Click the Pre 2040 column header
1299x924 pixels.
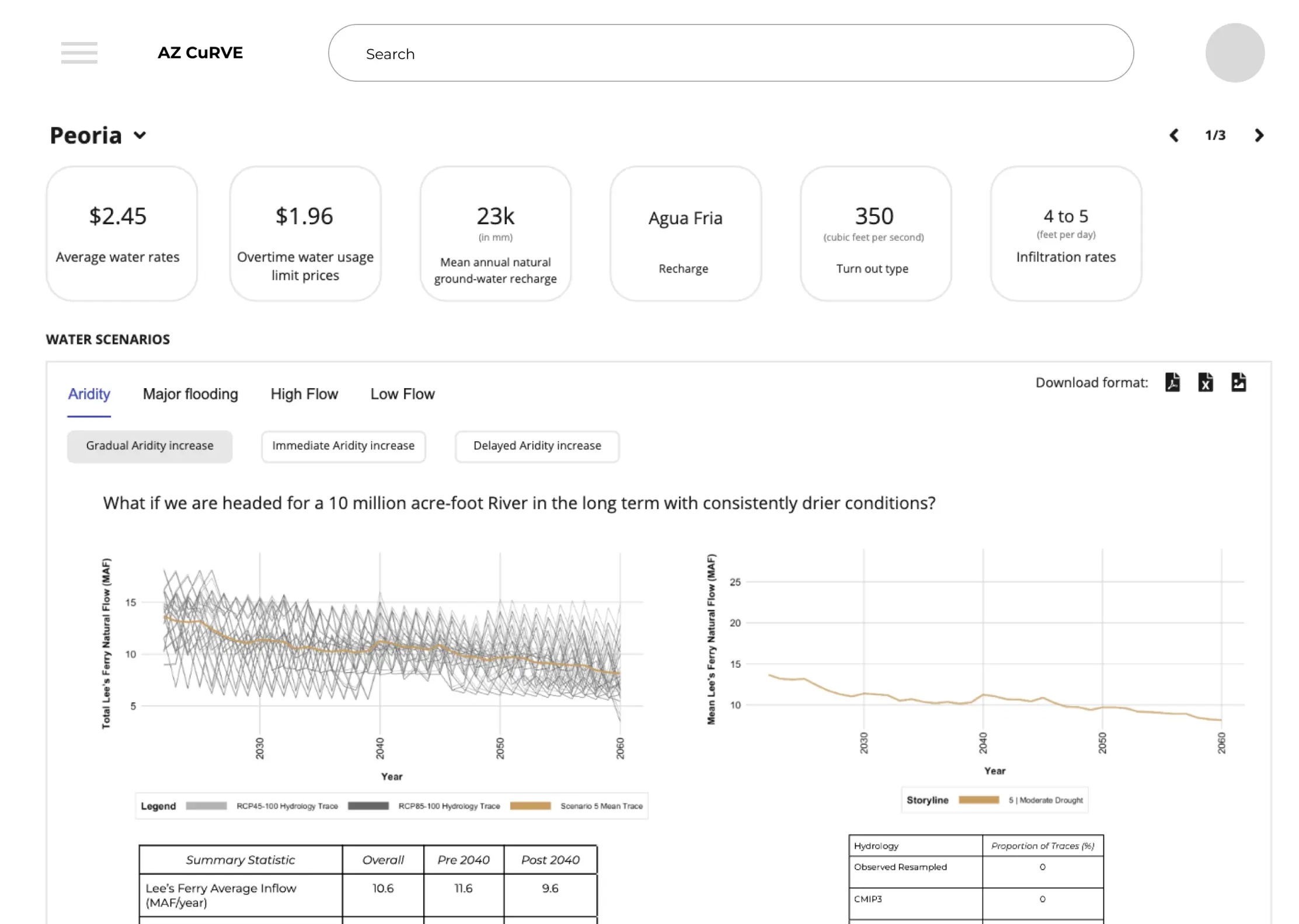point(464,860)
